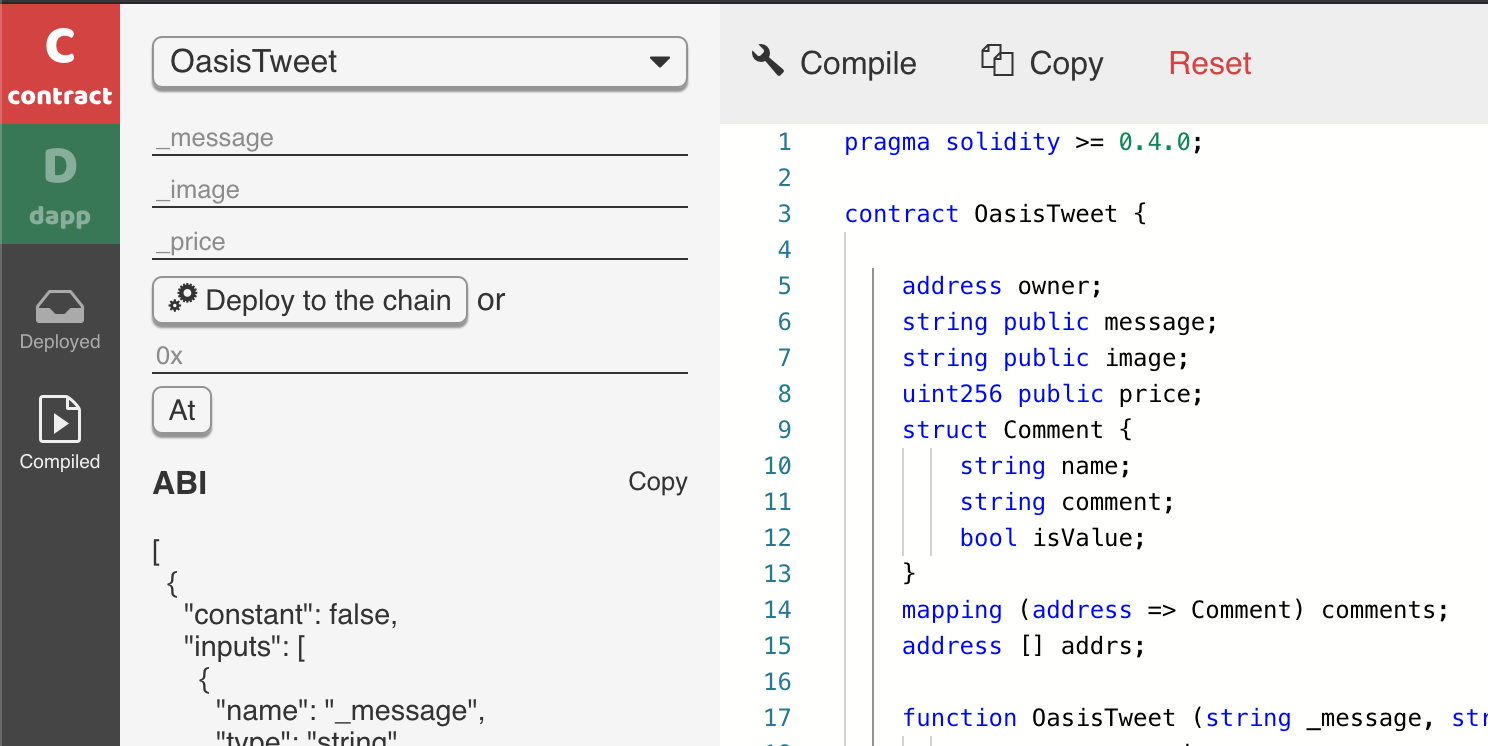Click line number 9 in the gutter
The height and width of the screenshot is (746, 1488).
pyautogui.click(x=784, y=430)
